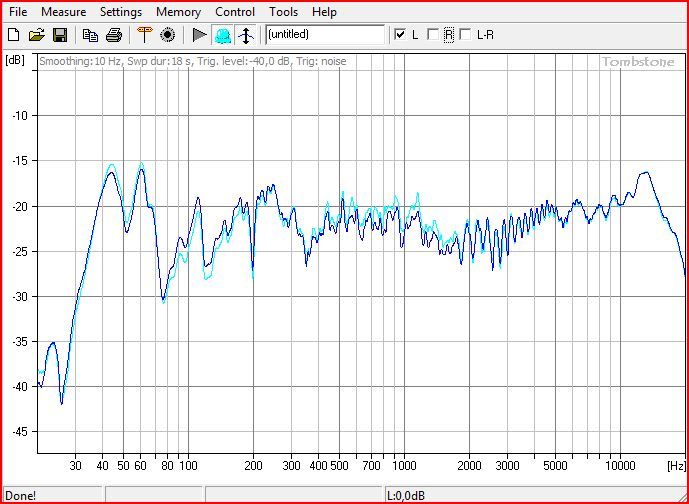Click the black circular toolbar icon
689x504 pixels.
coord(167,35)
